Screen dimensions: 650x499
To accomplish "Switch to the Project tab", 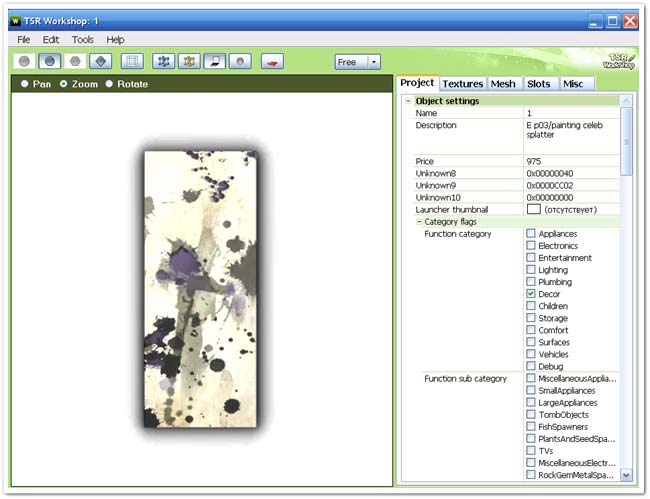I will pyautogui.click(x=417, y=83).
